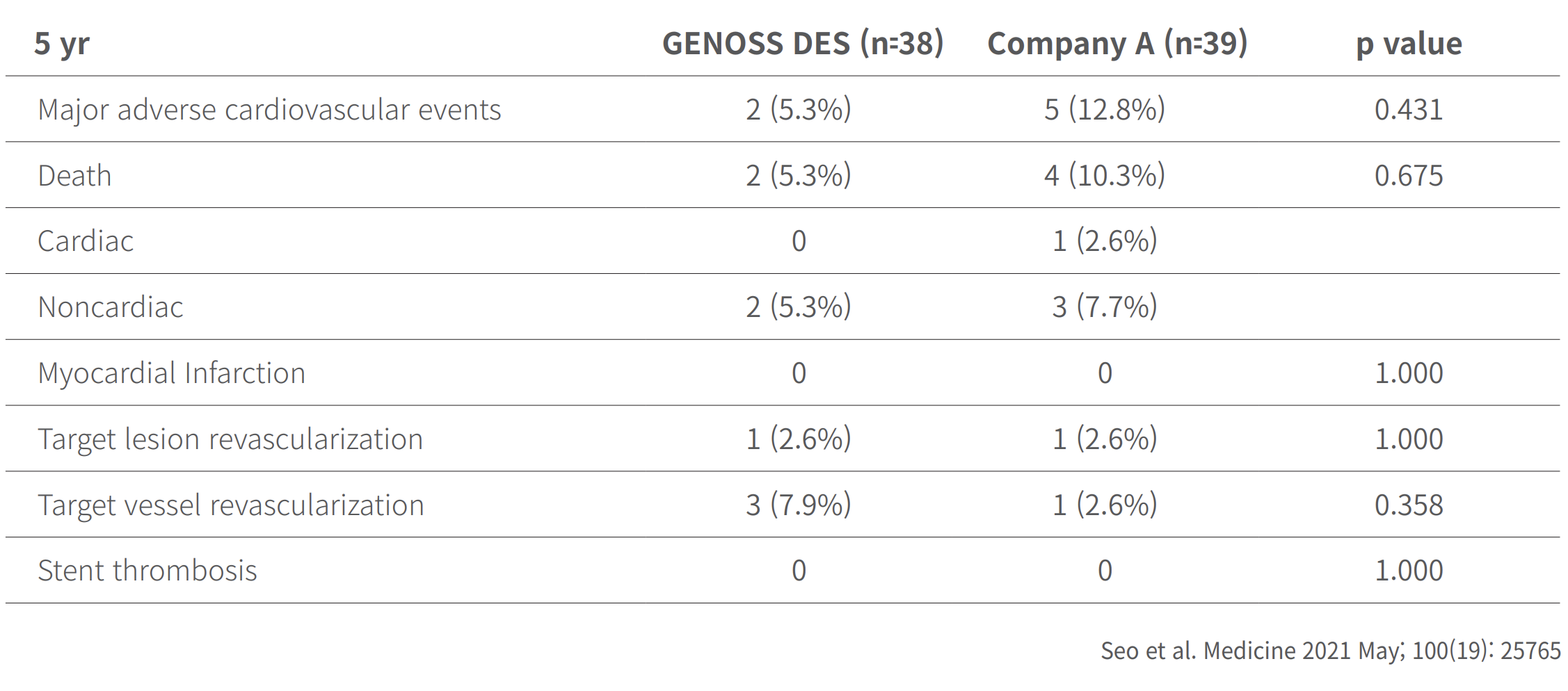
Task: Click the 4 (10.3%) Death value
Action: [x=1104, y=176]
